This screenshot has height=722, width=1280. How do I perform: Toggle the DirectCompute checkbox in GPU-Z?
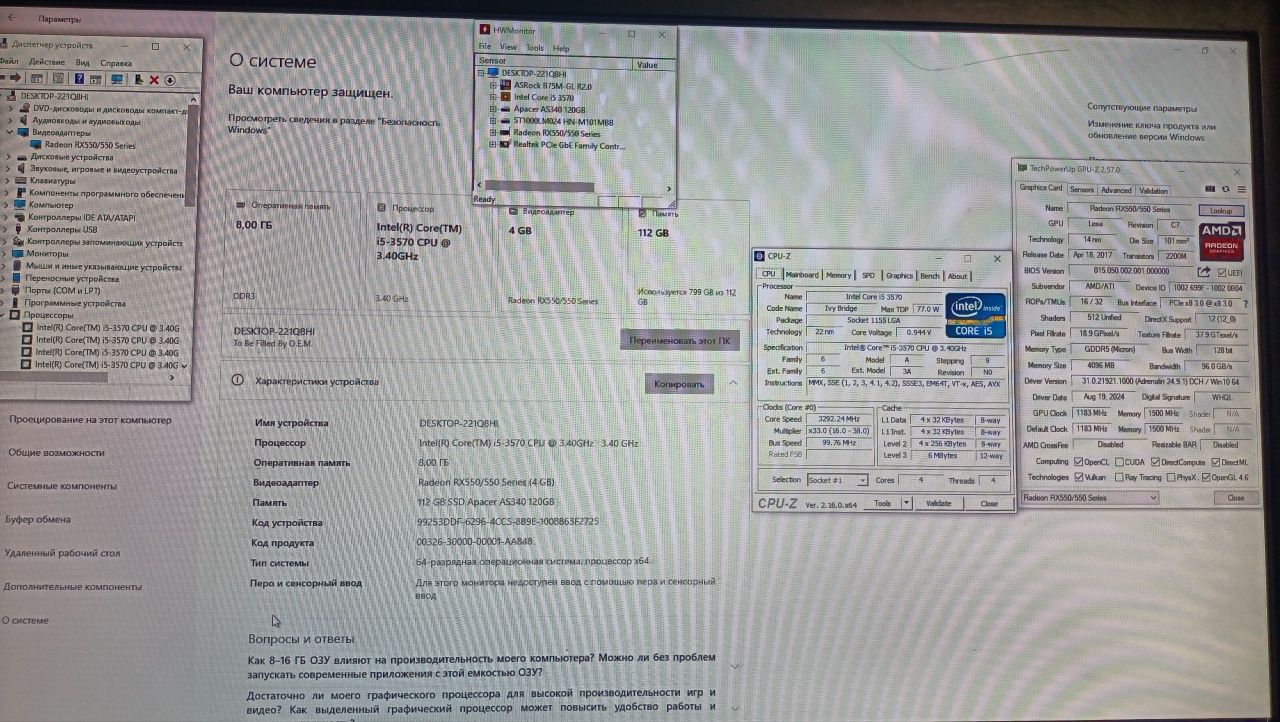[x=1154, y=461]
